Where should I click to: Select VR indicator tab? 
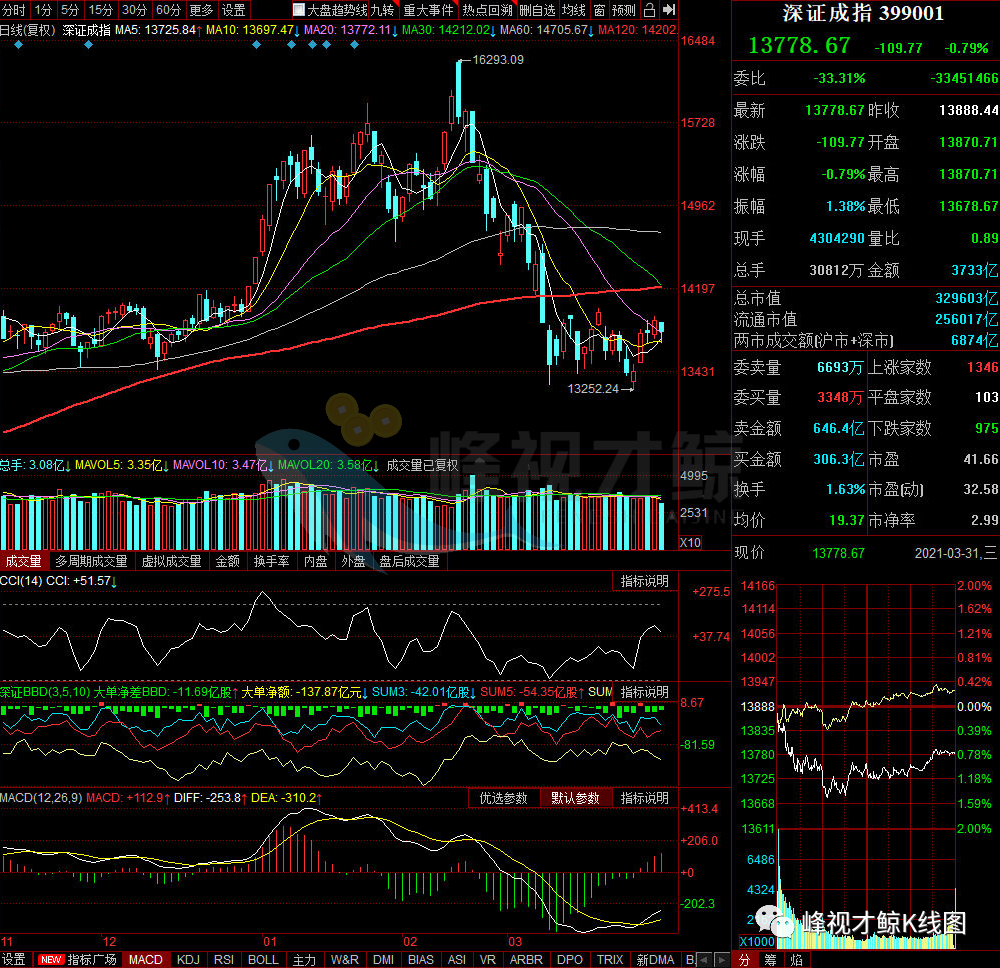[488, 959]
